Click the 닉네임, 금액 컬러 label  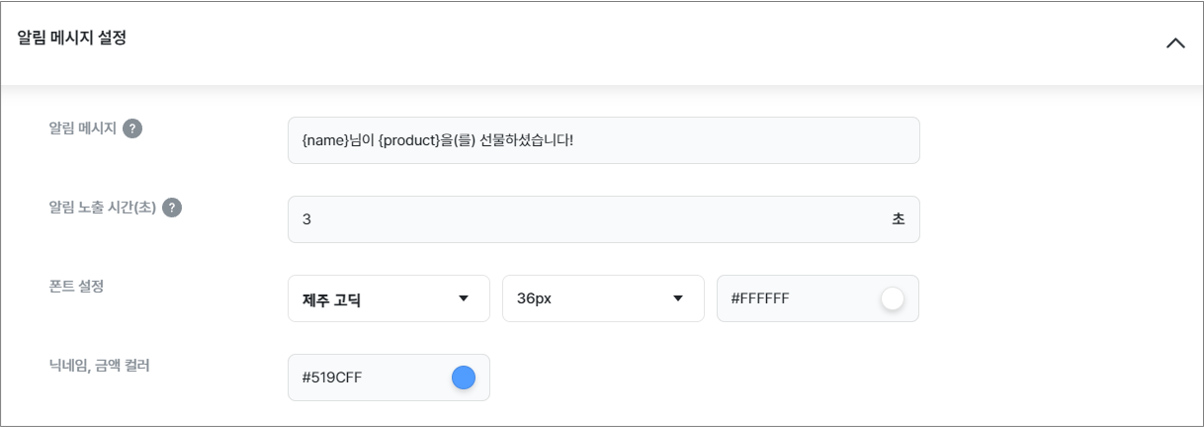click(99, 365)
